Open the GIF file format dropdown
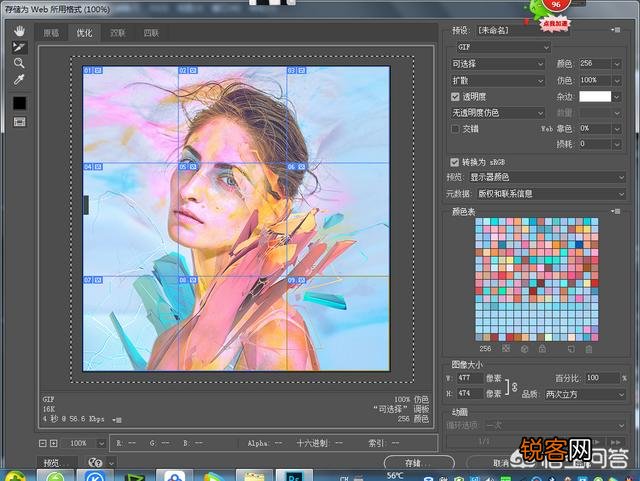The width and height of the screenshot is (640, 481). [503, 47]
